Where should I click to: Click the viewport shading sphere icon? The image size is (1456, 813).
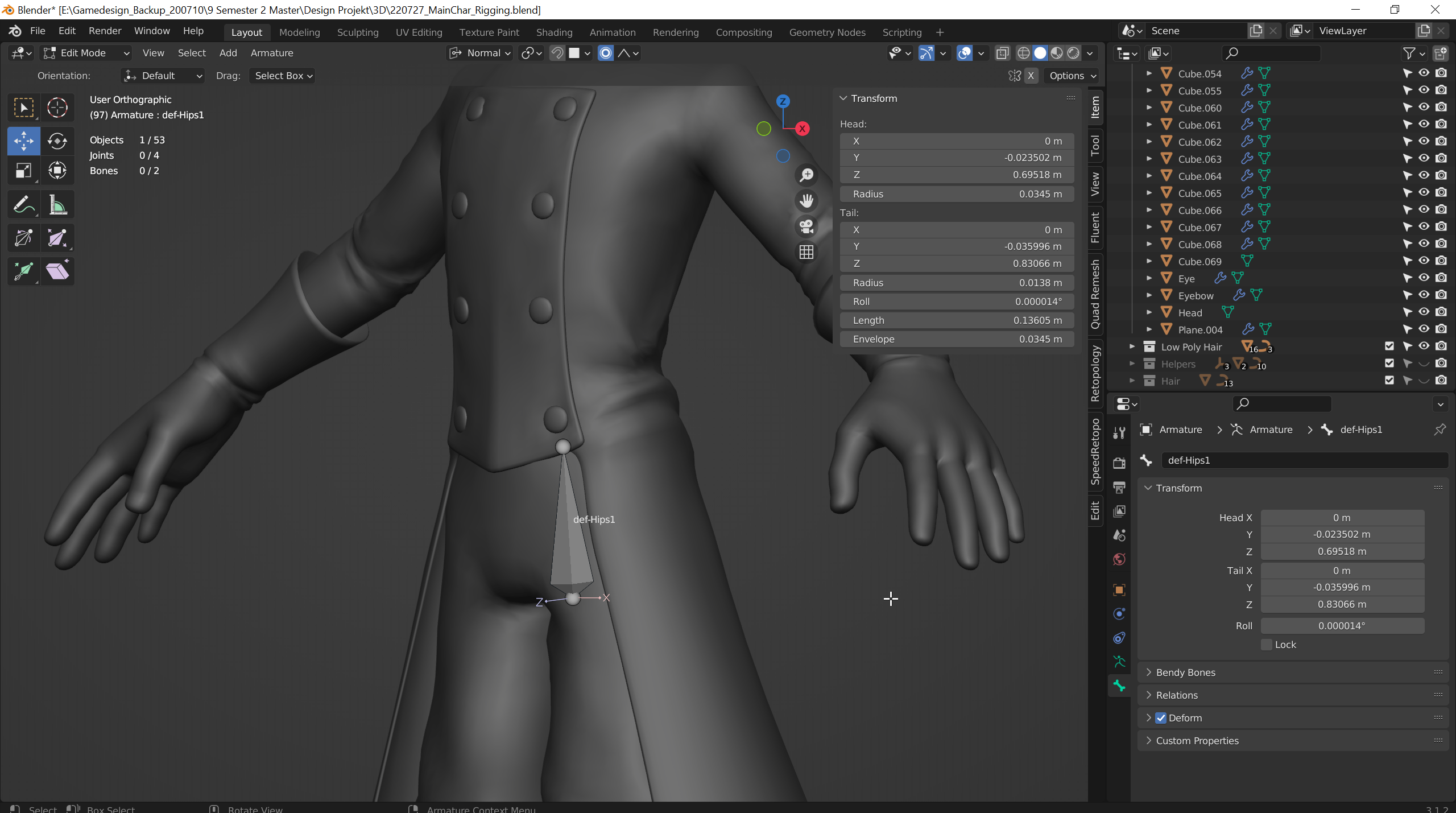1040,53
